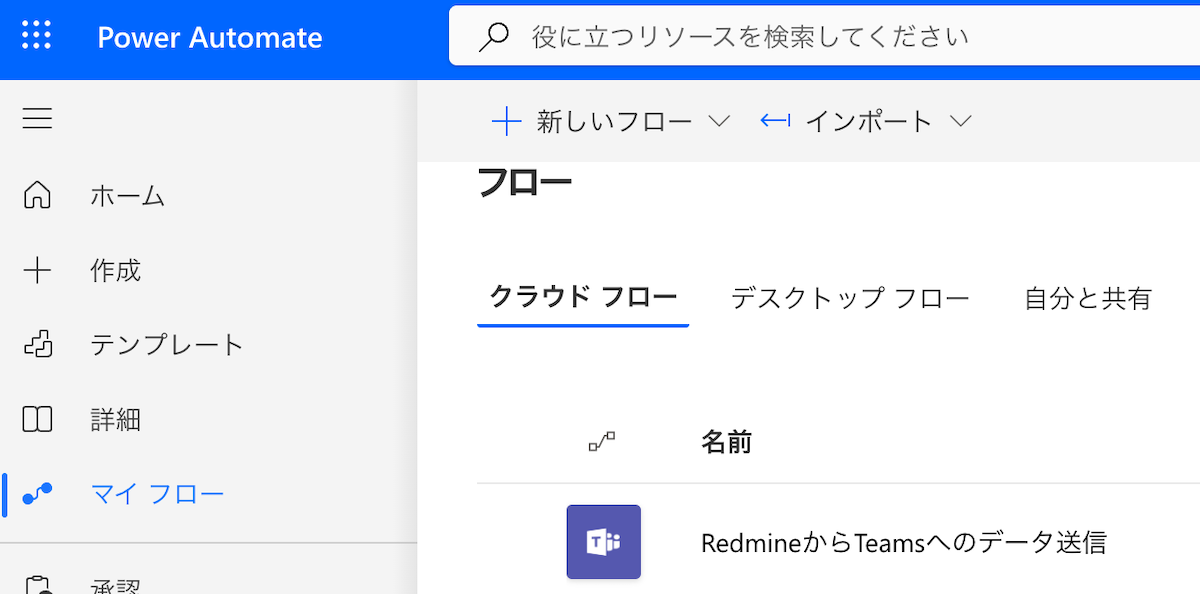
Task: Click the Teams icon of Redmine flow
Action: 604,542
